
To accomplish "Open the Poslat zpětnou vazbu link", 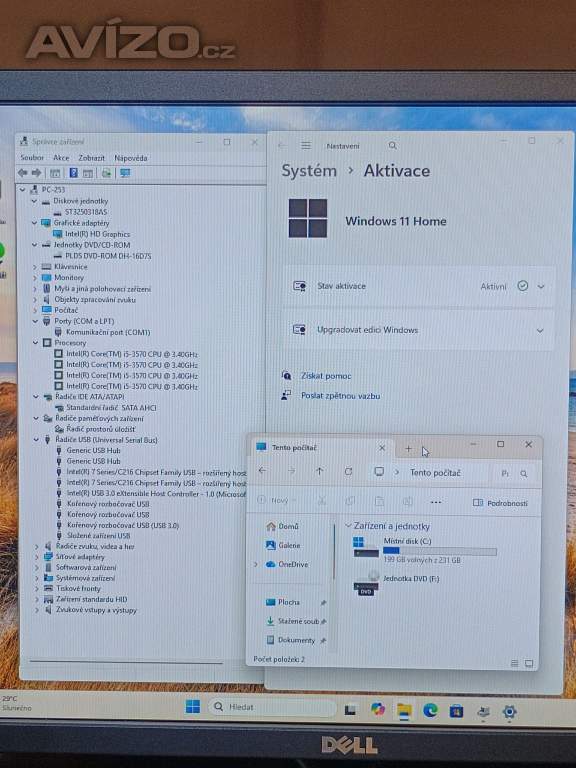I will click(340, 396).
